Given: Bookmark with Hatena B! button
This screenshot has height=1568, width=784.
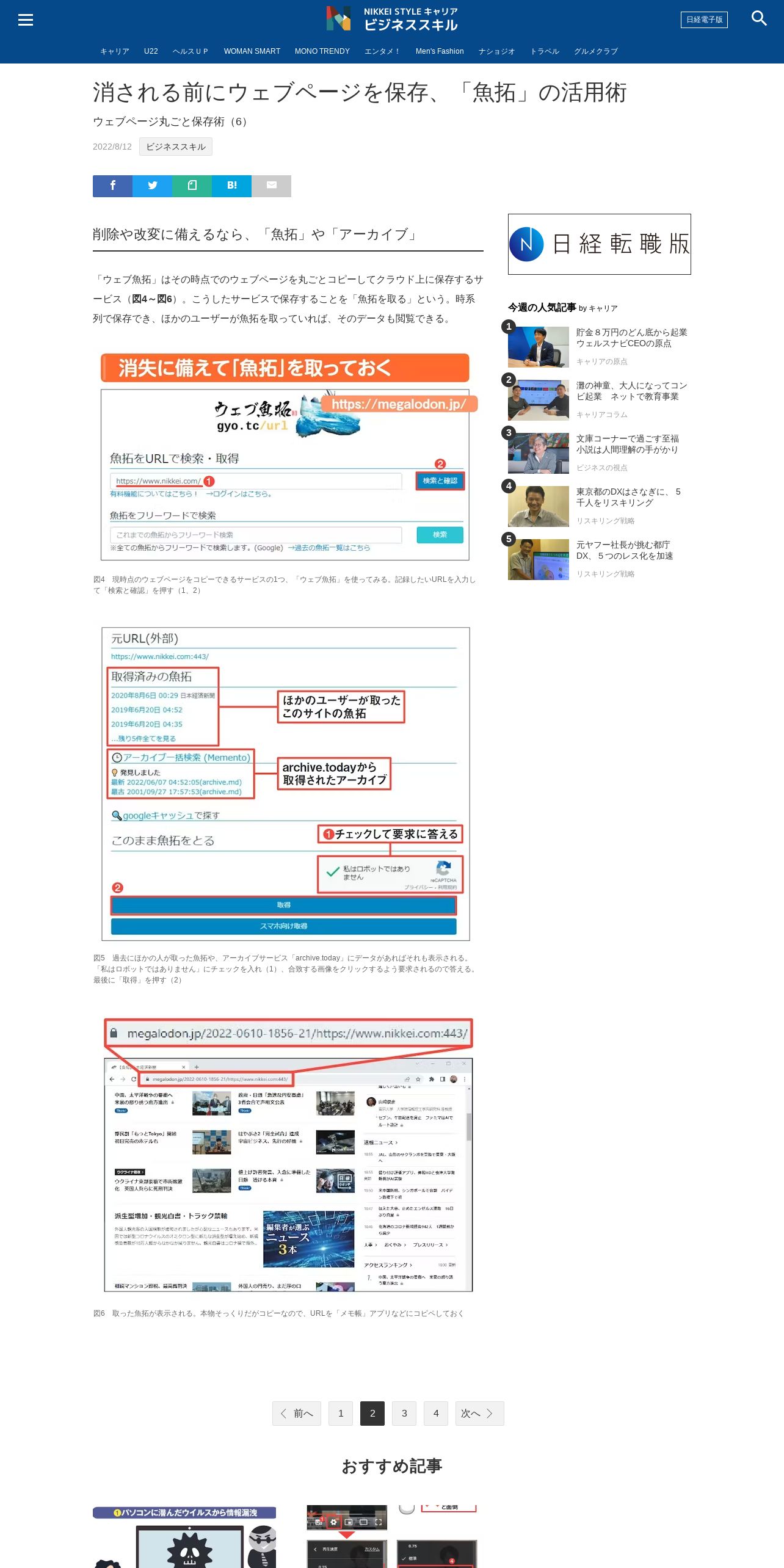Looking at the screenshot, I should 231,186.
